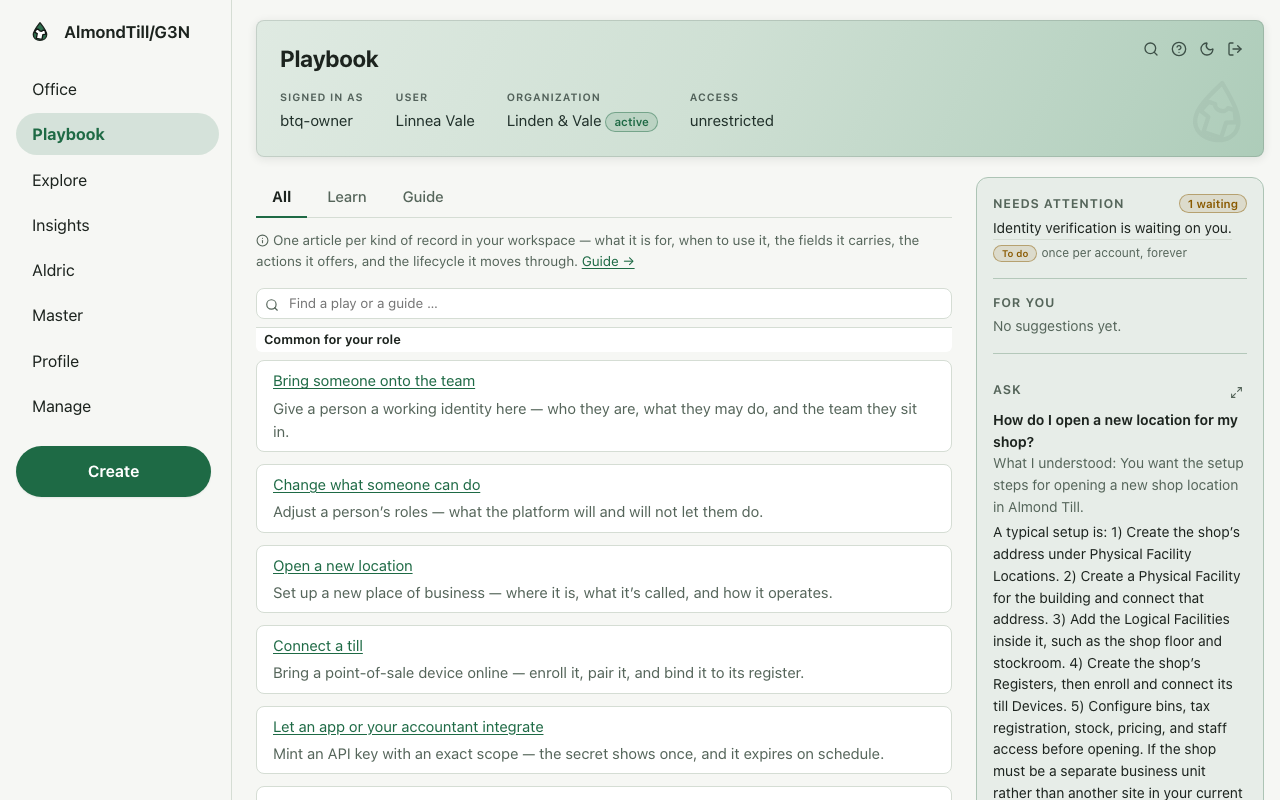Viewport: 1280px width, 800px height.
Task: Sign out using the exit arrow icon
Action: point(1235,49)
